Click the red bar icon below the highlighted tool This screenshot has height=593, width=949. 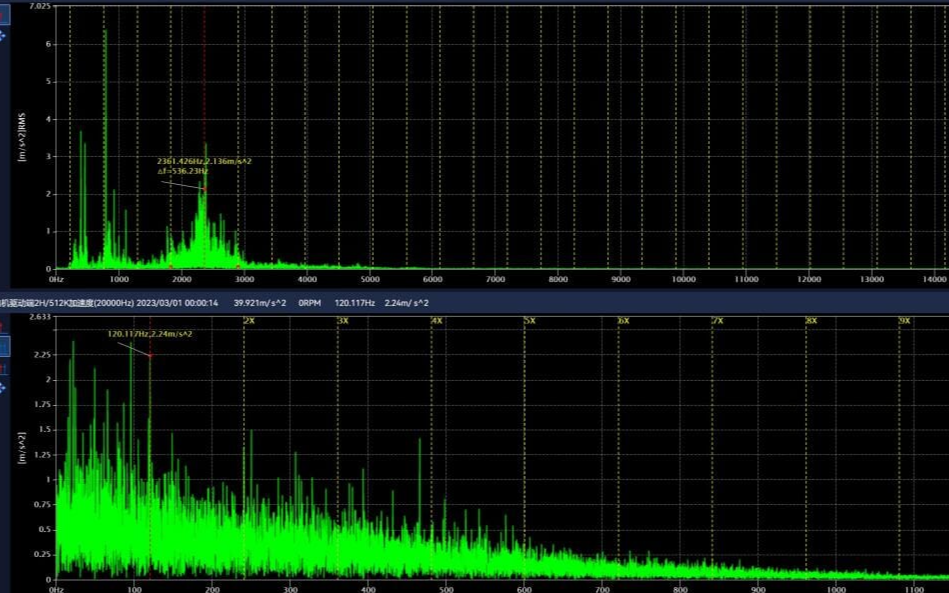pos(4,369)
